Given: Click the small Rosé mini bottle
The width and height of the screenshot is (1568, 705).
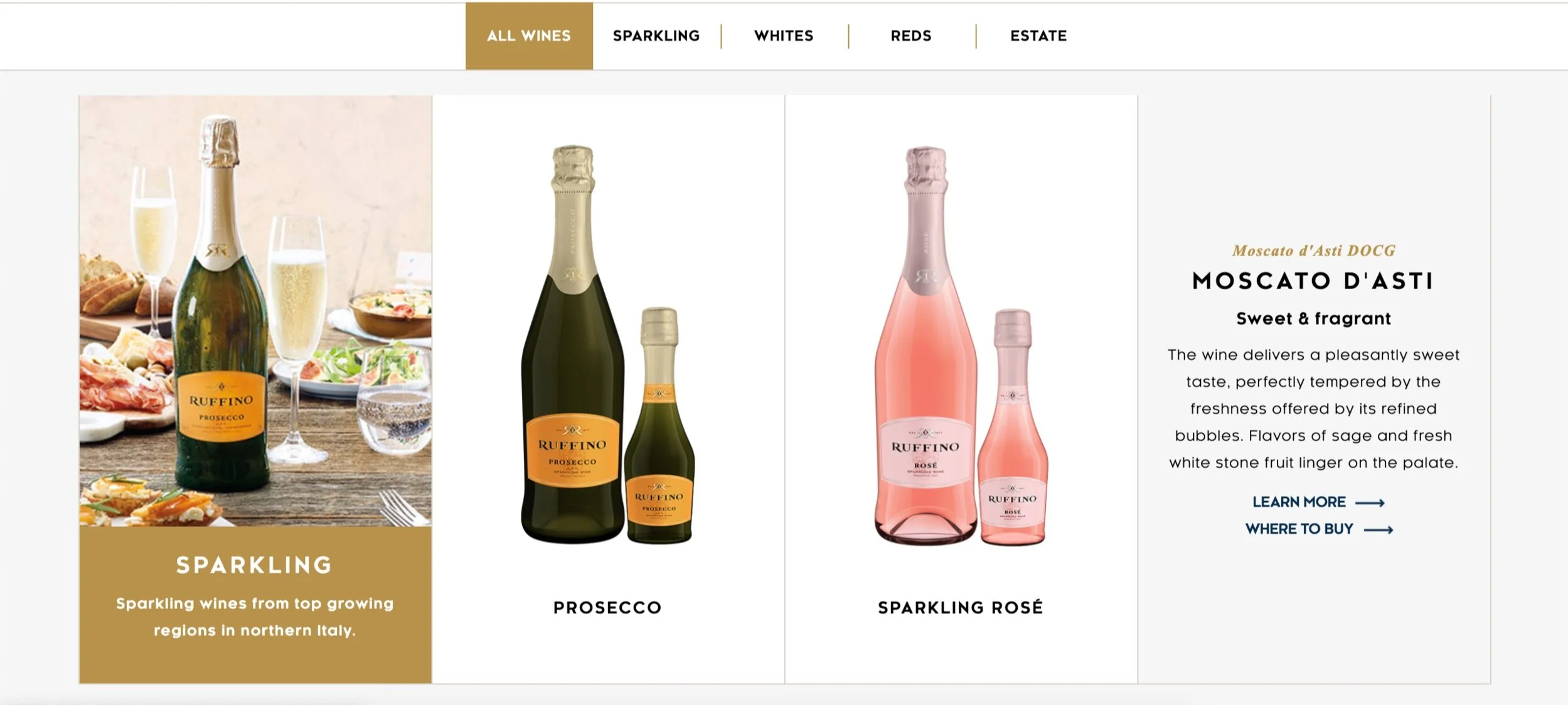Looking at the screenshot, I should pos(1013,427).
